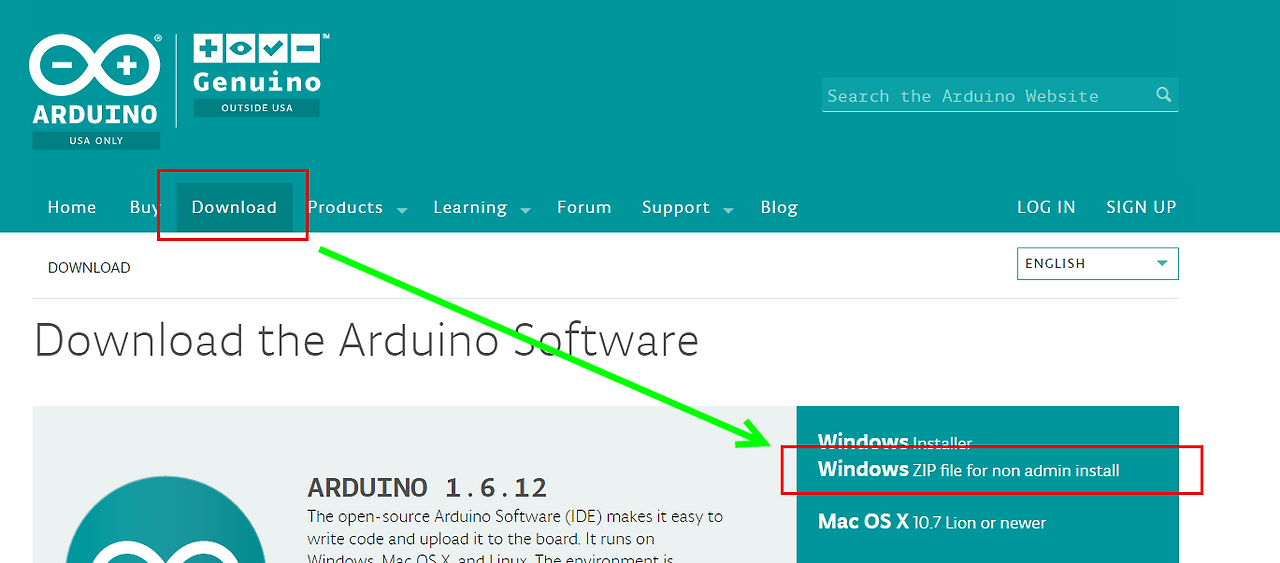Click the search magnifier icon
Image resolution: width=1280 pixels, height=563 pixels.
(x=1164, y=95)
